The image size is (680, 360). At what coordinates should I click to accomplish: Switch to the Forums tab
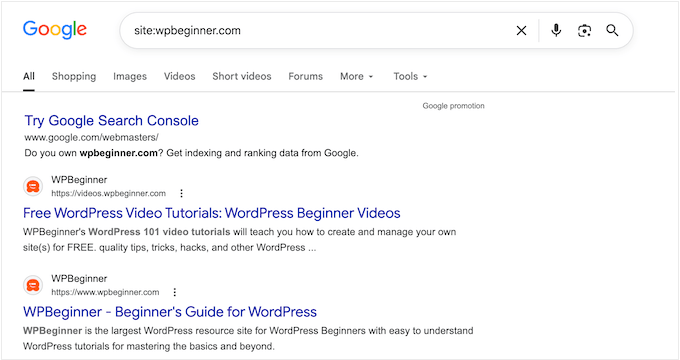(x=305, y=76)
